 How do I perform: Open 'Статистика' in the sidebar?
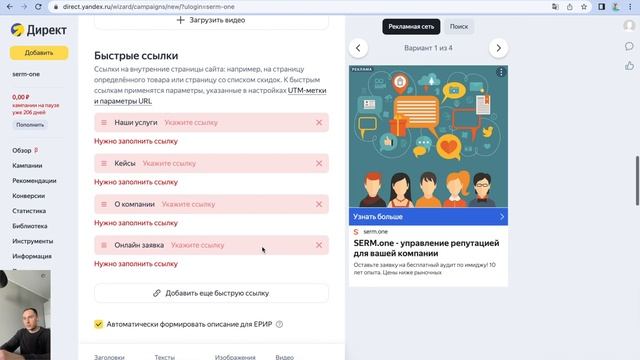(29, 211)
